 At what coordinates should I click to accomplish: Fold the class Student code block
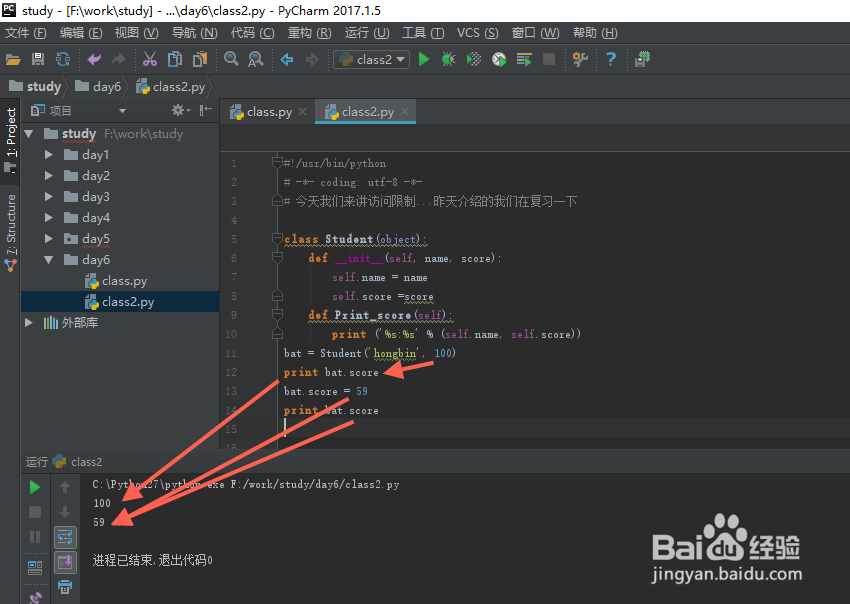277,239
